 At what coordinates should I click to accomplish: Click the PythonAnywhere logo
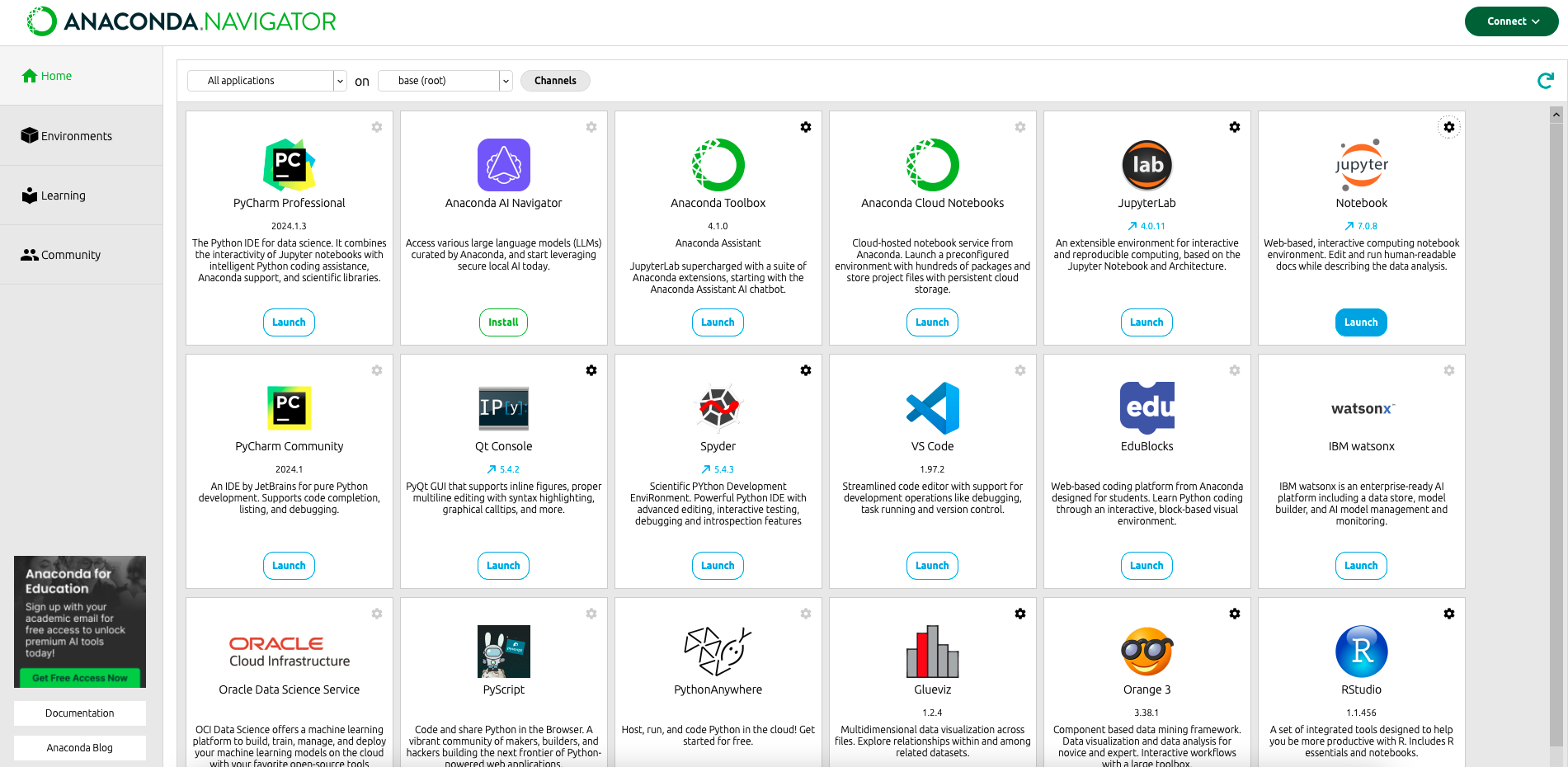click(718, 652)
